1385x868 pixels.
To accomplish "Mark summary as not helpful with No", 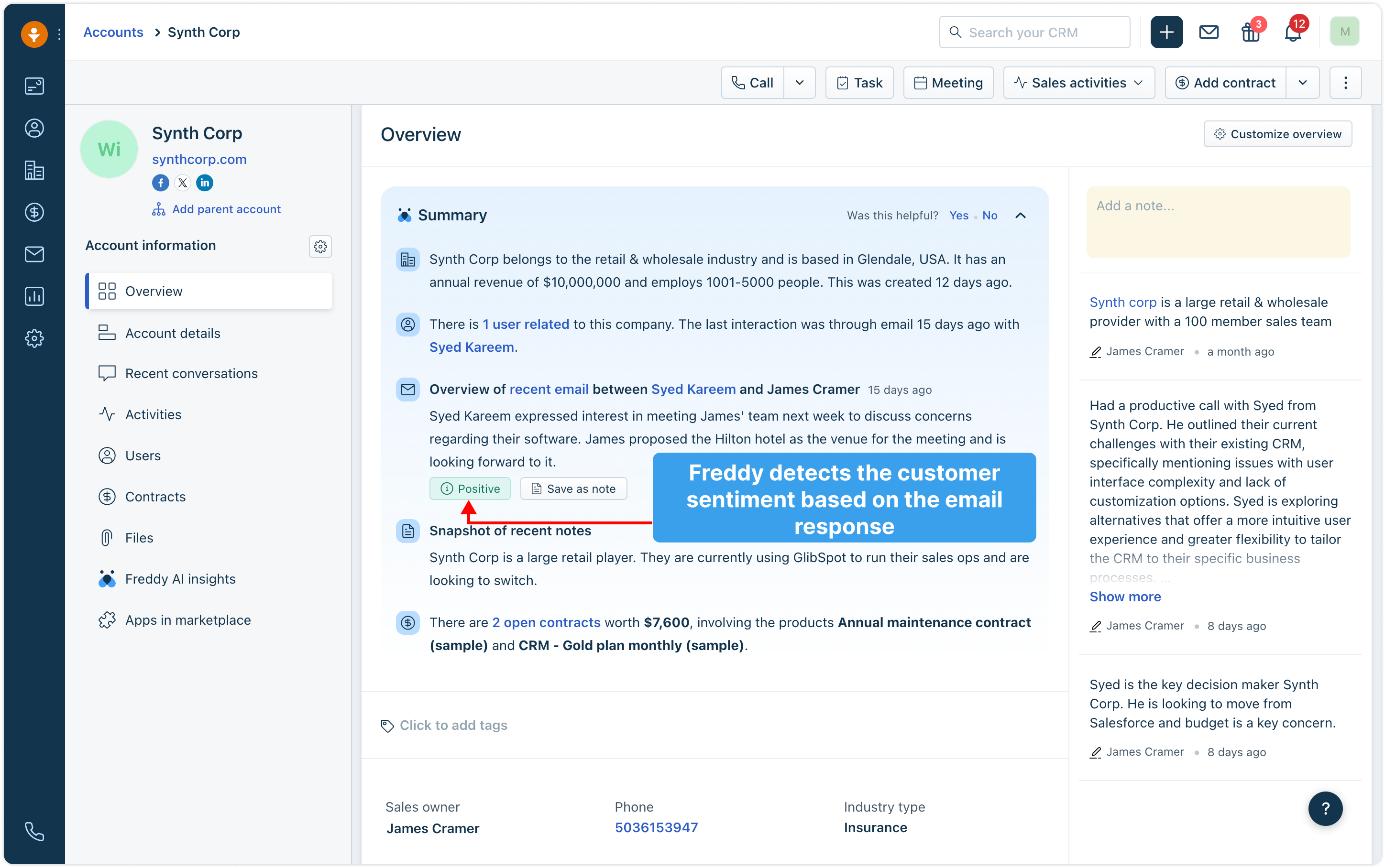I will pyautogui.click(x=989, y=215).
